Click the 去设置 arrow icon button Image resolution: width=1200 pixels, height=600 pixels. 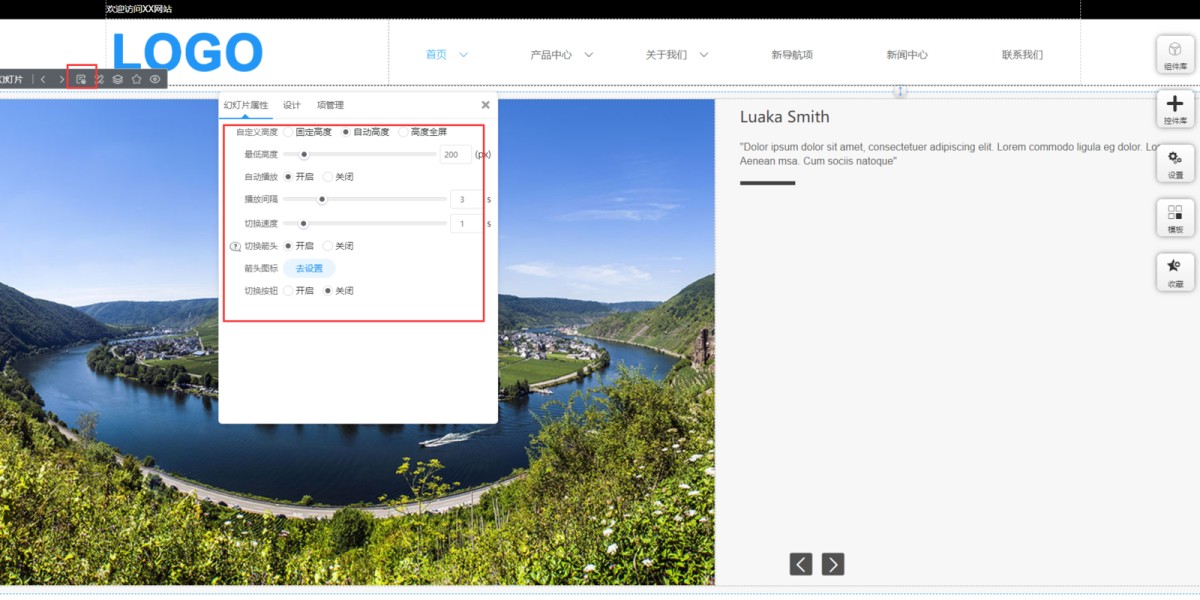(309, 268)
